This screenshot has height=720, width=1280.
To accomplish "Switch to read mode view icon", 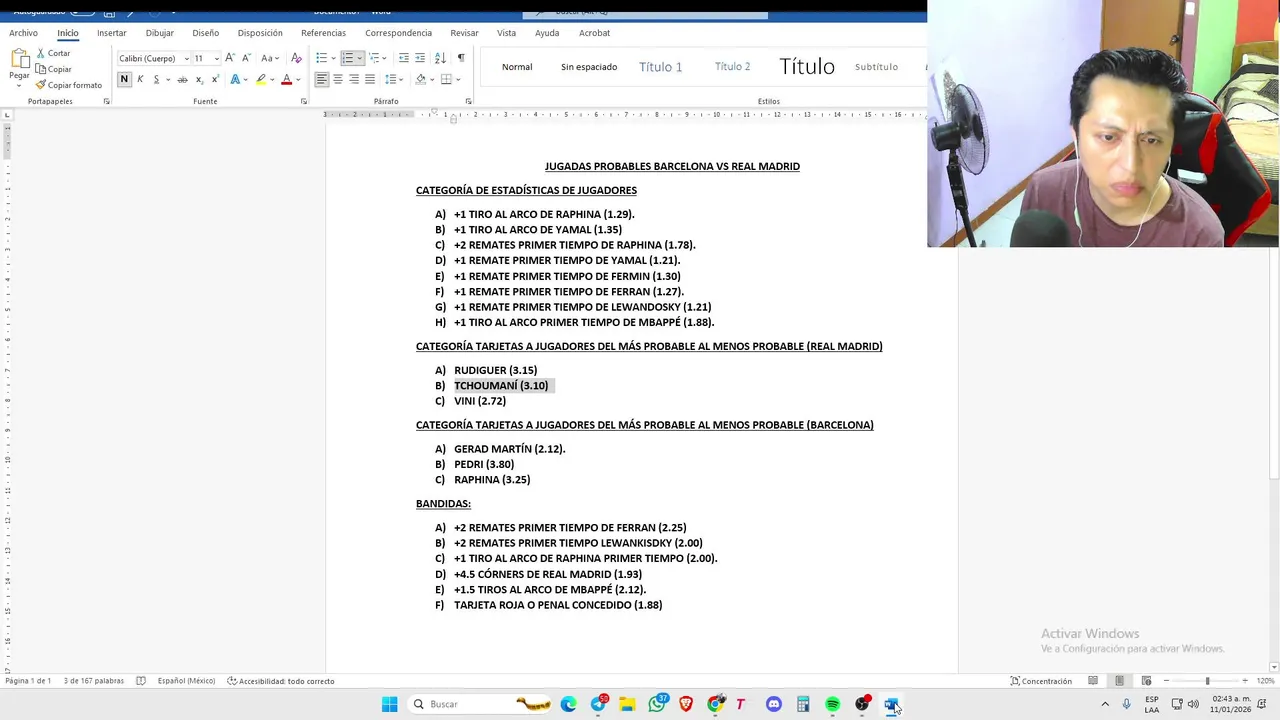I will click(1093, 681).
